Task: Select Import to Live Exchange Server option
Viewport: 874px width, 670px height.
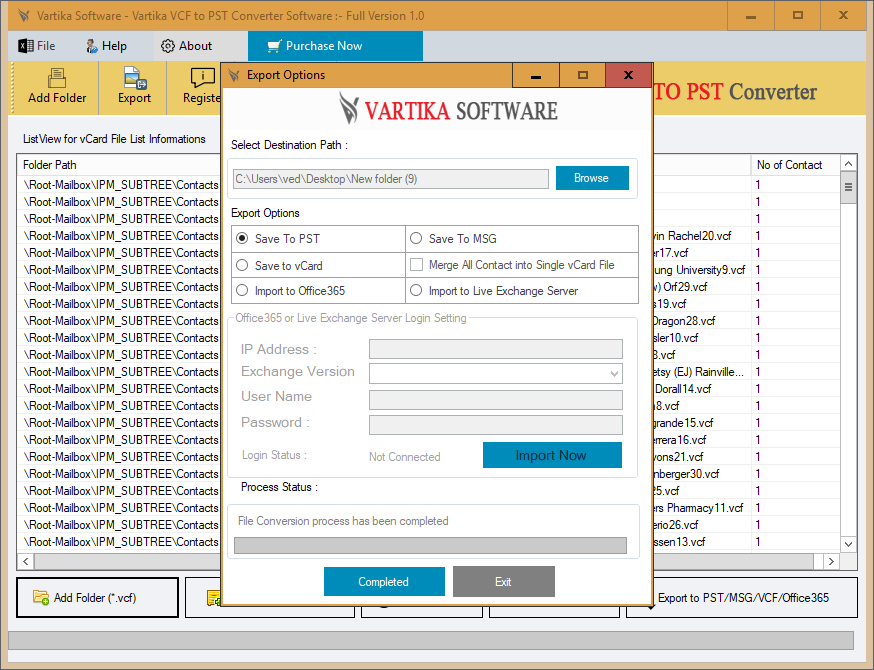Action: [416, 290]
